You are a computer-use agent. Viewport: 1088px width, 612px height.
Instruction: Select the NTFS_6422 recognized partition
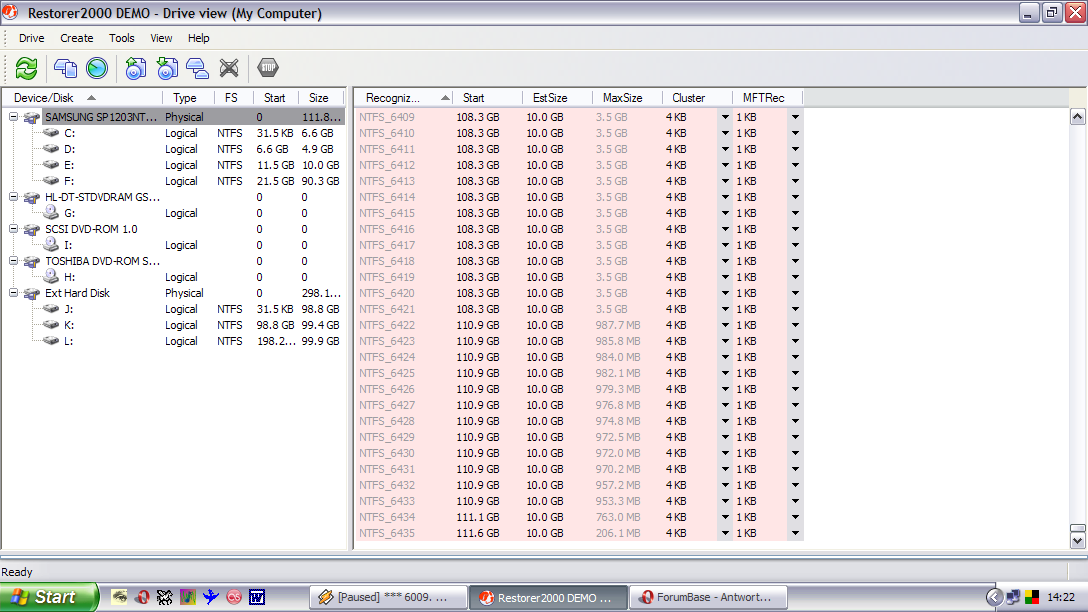(387, 325)
